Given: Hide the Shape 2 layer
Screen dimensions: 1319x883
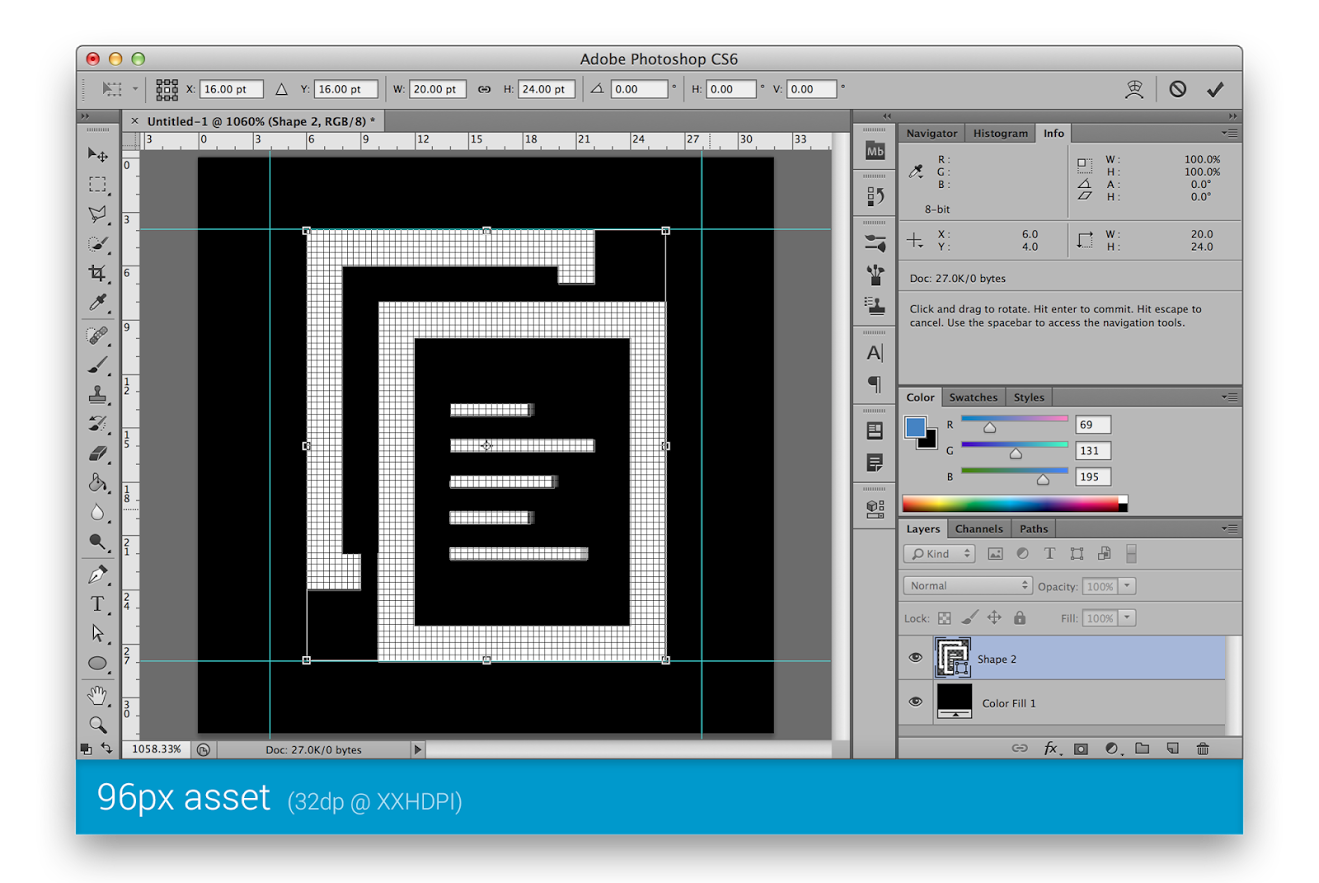Looking at the screenshot, I should [x=915, y=657].
